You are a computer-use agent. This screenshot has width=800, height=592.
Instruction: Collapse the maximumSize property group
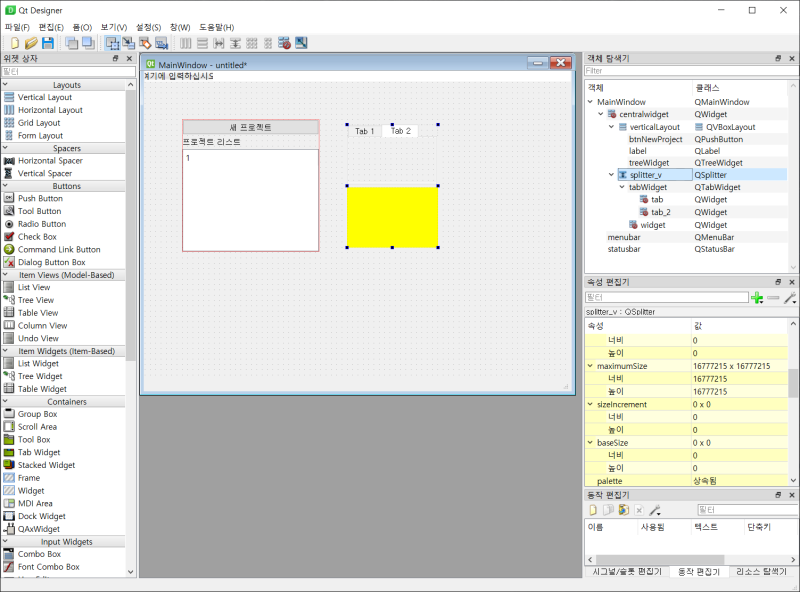point(590,366)
